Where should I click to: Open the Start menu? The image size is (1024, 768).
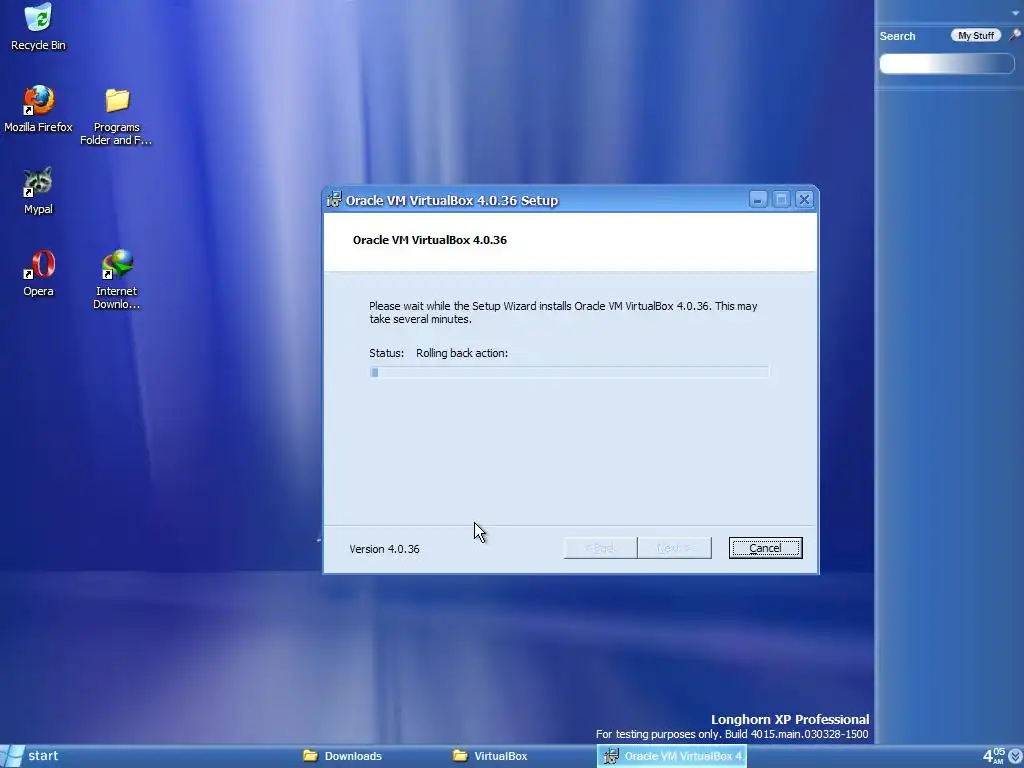[31, 756]
